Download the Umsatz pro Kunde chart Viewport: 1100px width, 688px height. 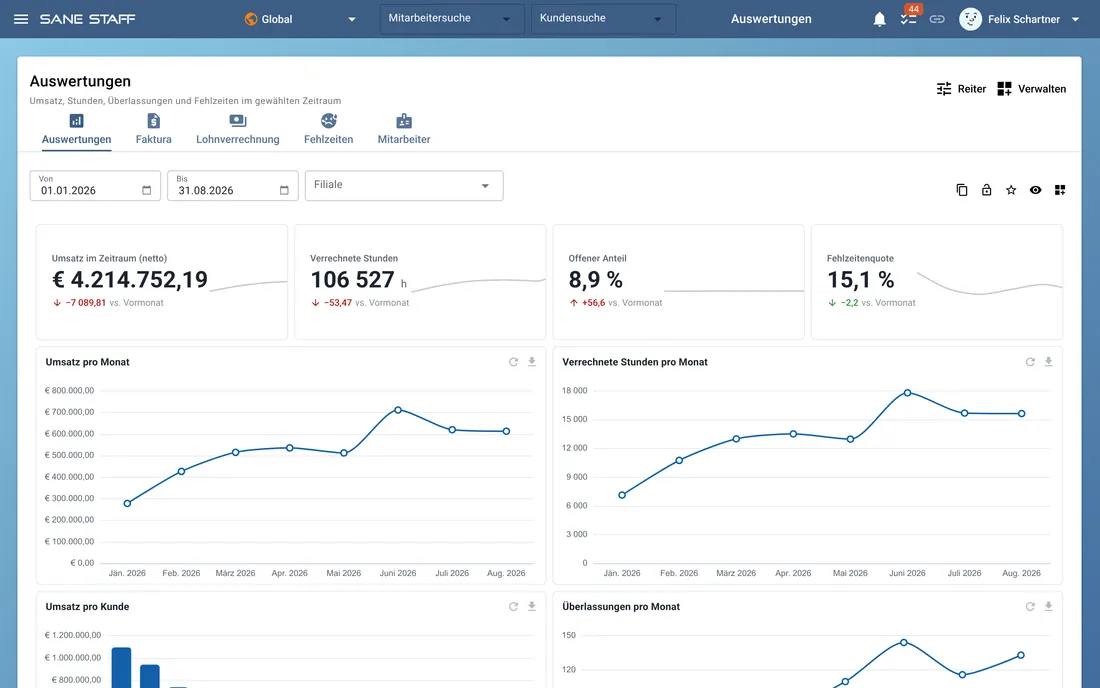click(x=532, y=607)
